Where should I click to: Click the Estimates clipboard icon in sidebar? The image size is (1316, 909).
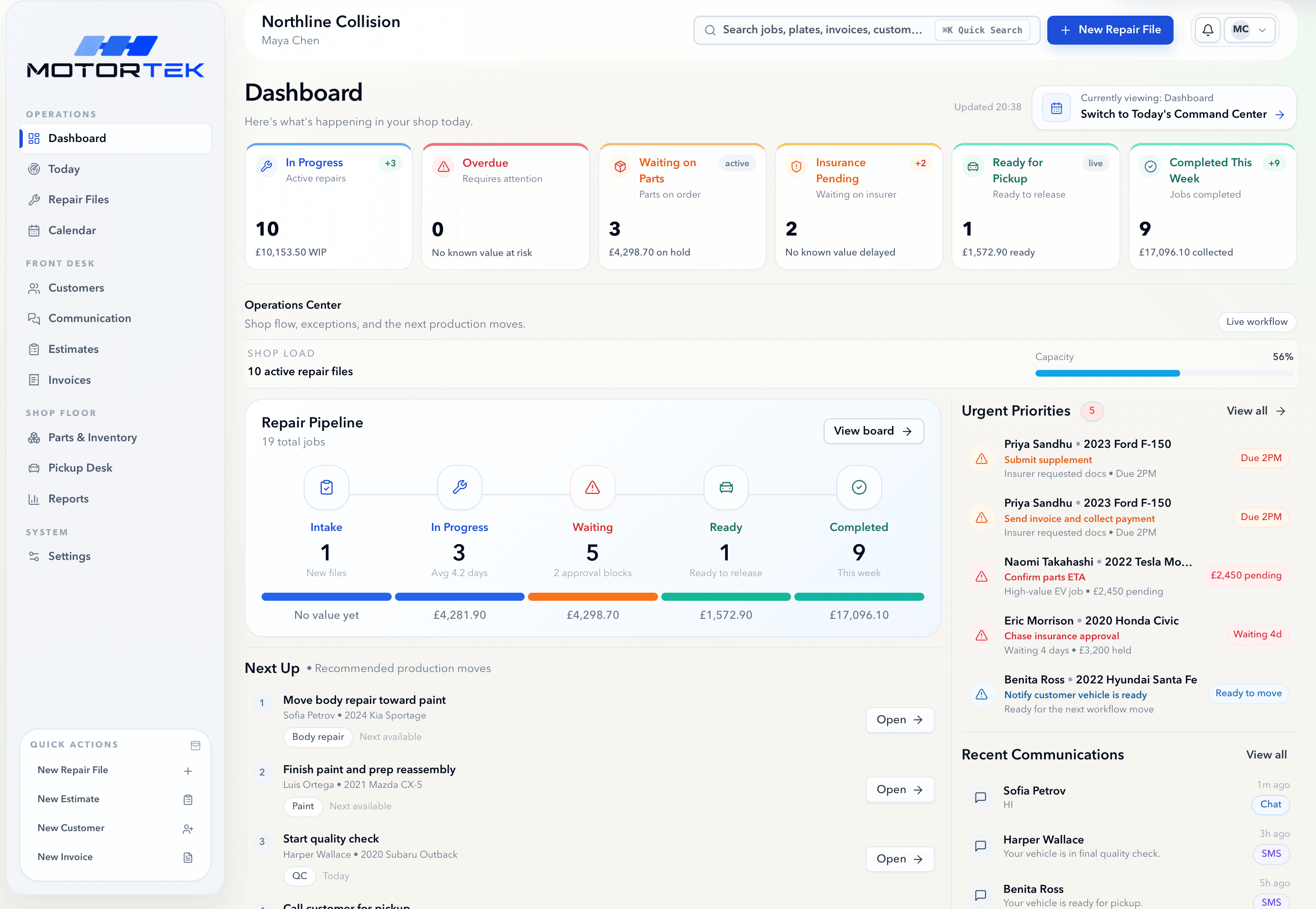click(34, 349)
